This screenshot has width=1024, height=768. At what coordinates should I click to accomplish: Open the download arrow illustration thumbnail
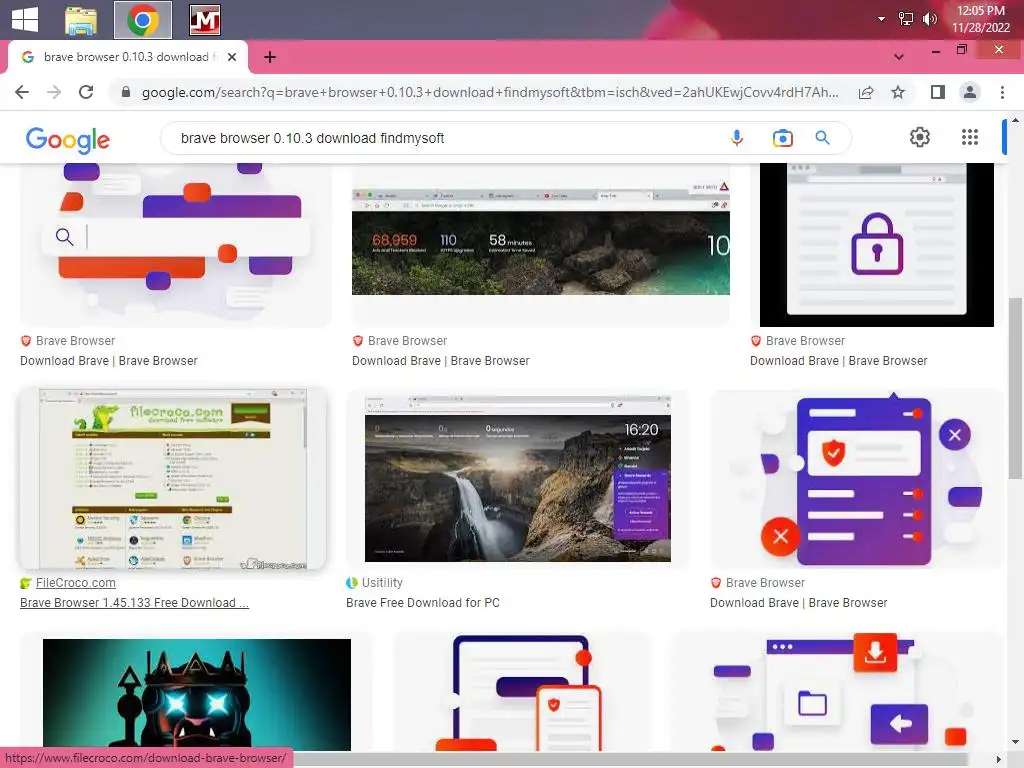pos(838,694)
